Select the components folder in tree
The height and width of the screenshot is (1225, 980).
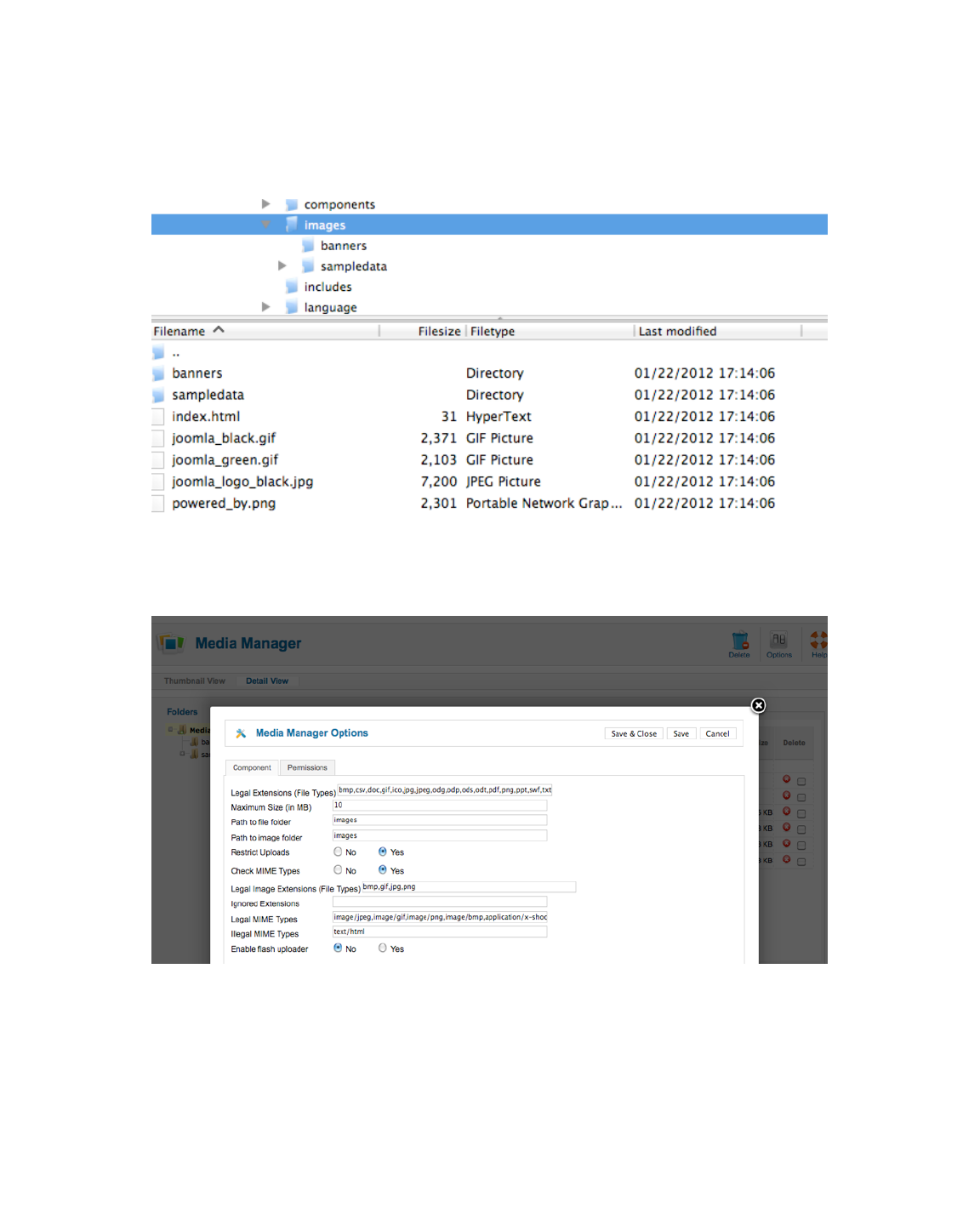click(339, 204)
